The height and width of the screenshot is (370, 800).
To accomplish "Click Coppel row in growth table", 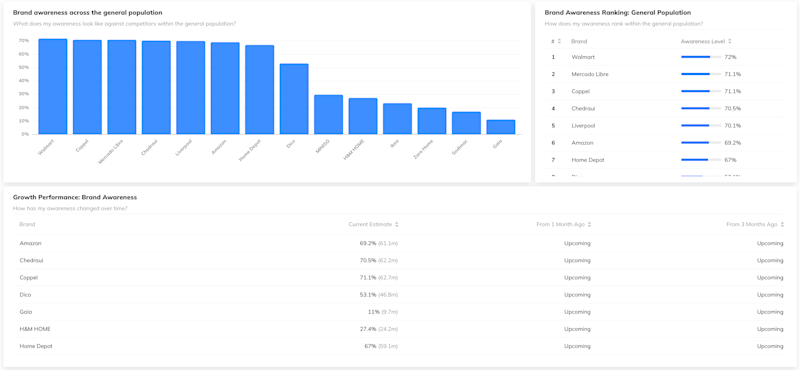I will coord(399,278).
